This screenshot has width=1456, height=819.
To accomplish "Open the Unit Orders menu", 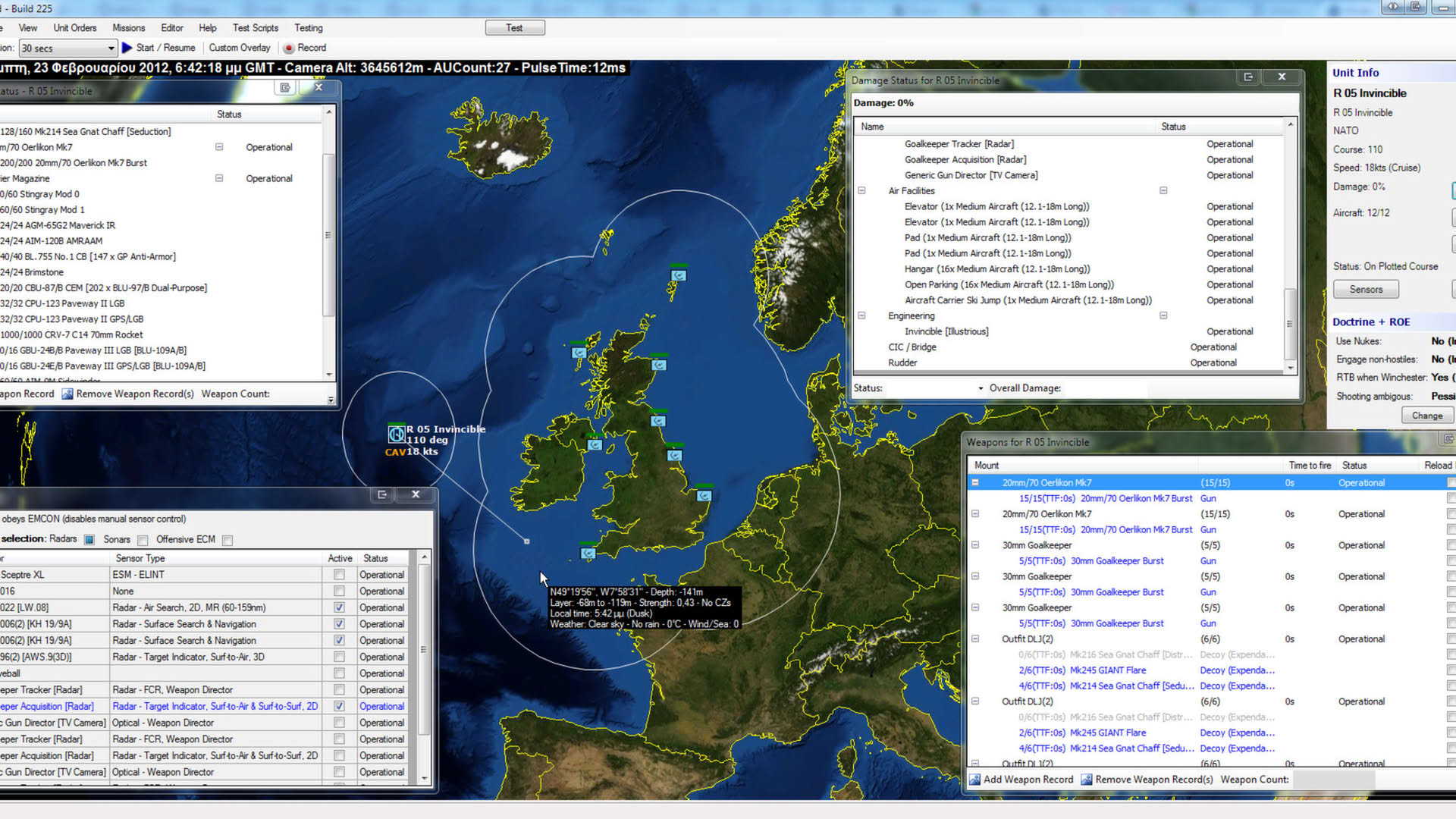I will tap(75, 28).
